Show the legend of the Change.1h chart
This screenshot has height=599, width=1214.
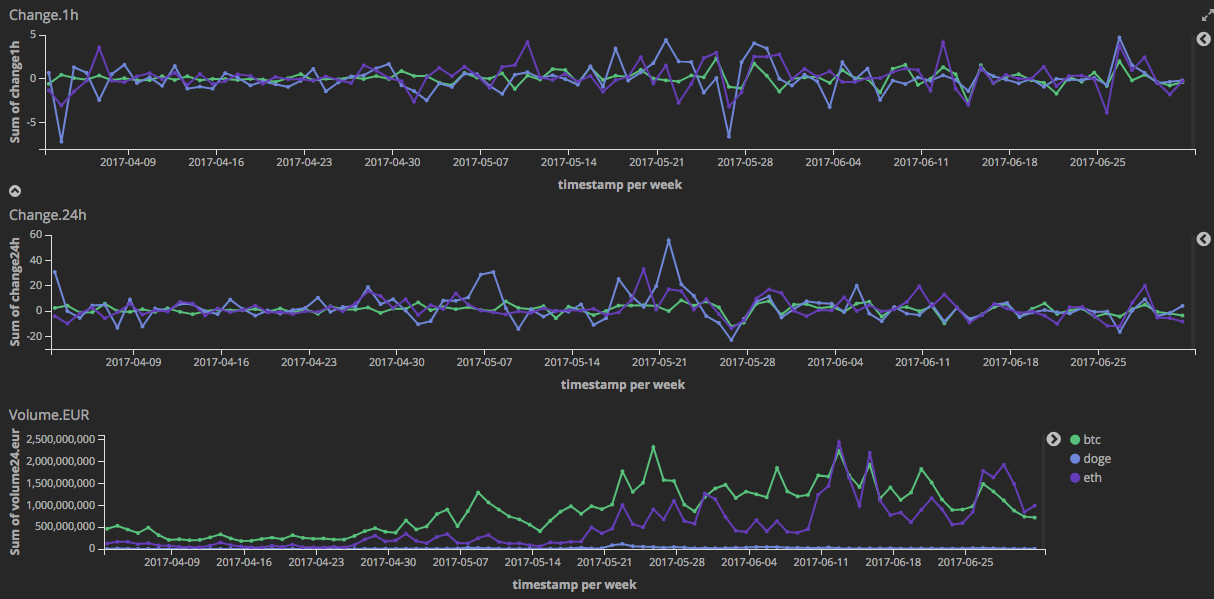click(1204, 39)
